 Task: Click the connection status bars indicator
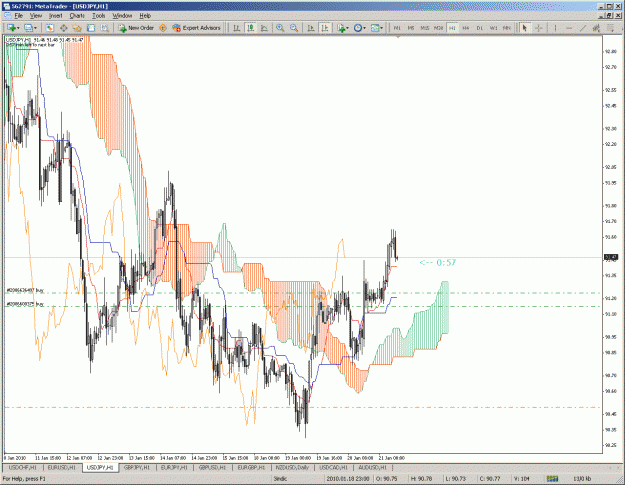coord(552,479)
